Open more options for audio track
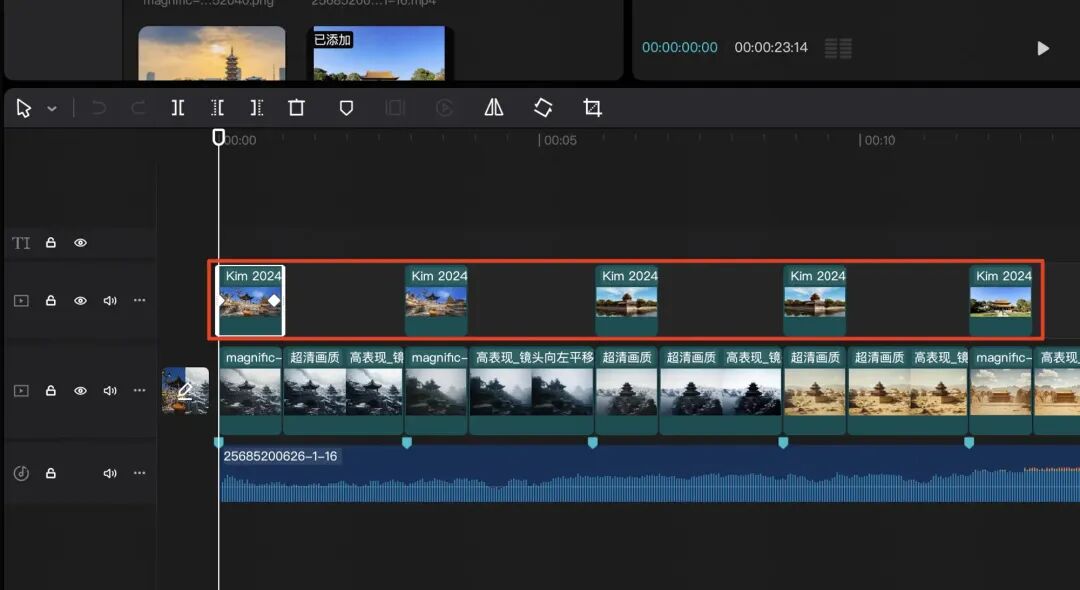The image size is (1080, 590). [140, 473]
